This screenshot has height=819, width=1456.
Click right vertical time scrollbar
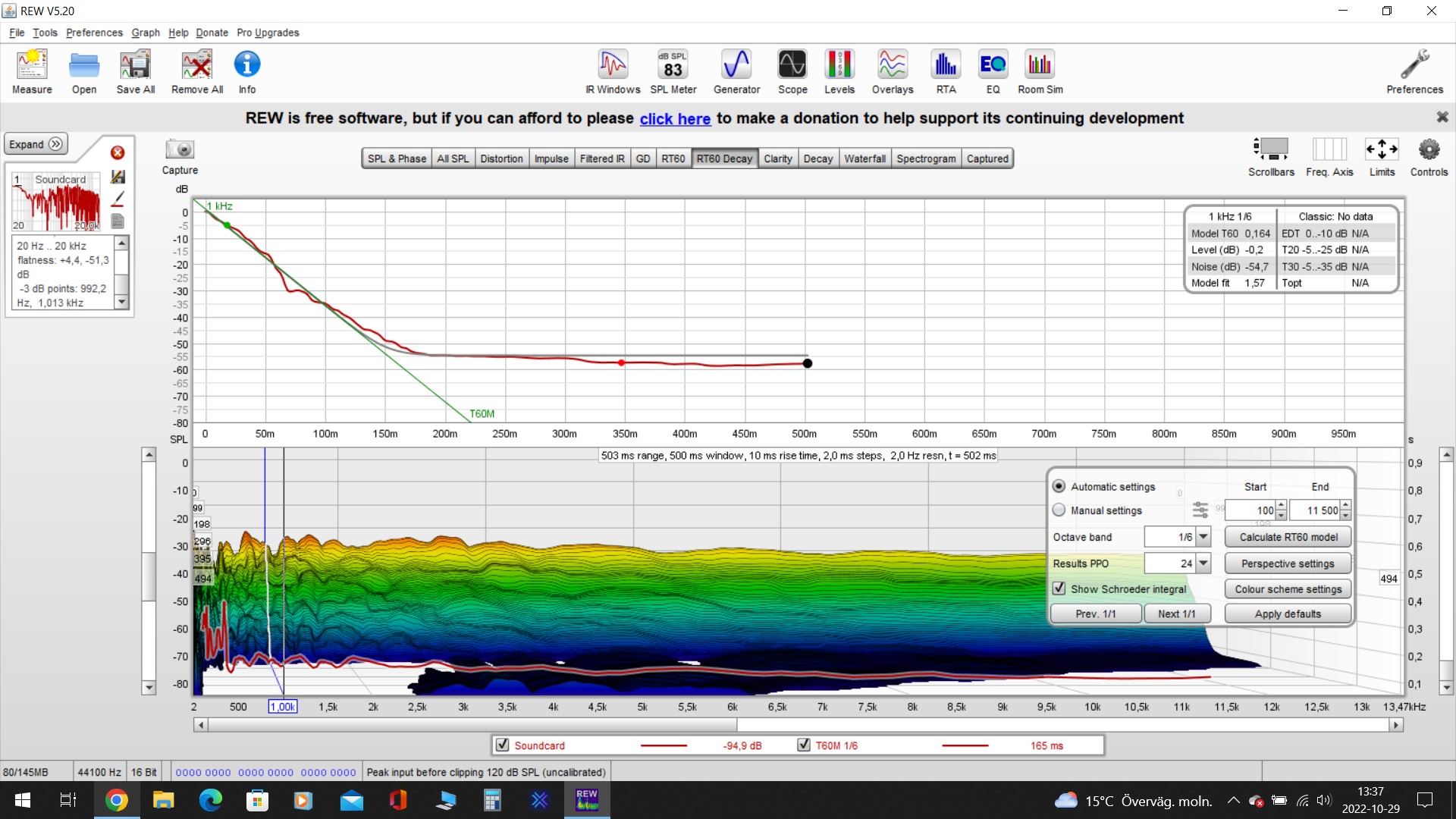pyautogui.click(x=1446, y=571)
